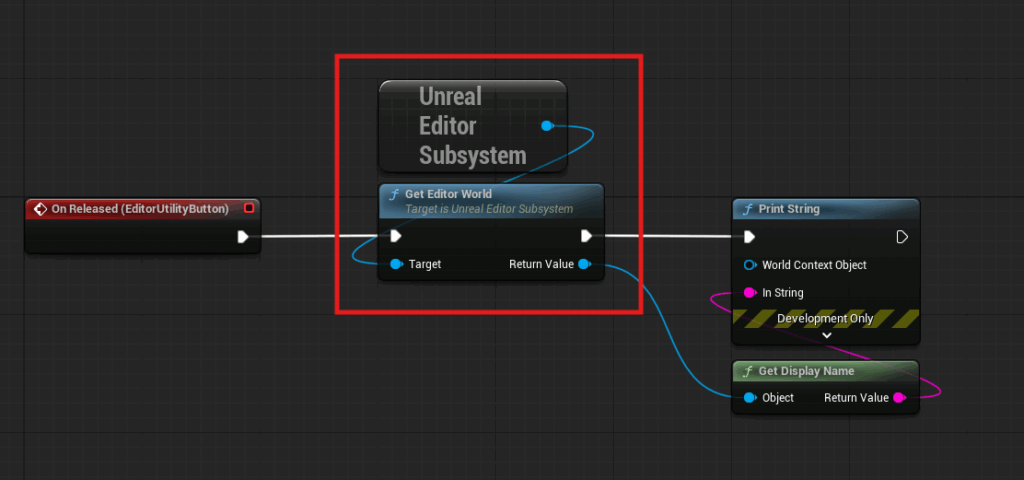This screenshot has width=1024, height=480.
Task: Click the function icon on Print String
Action: tap(748, 209)
